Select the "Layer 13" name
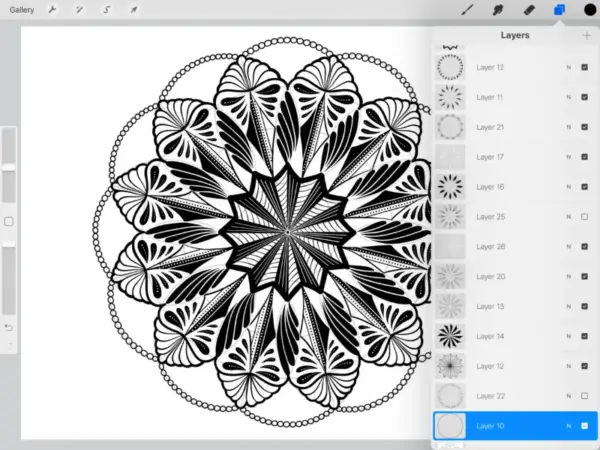Image resolution: width=600 pixels, height=450 pixels. [x=490, y=306]
